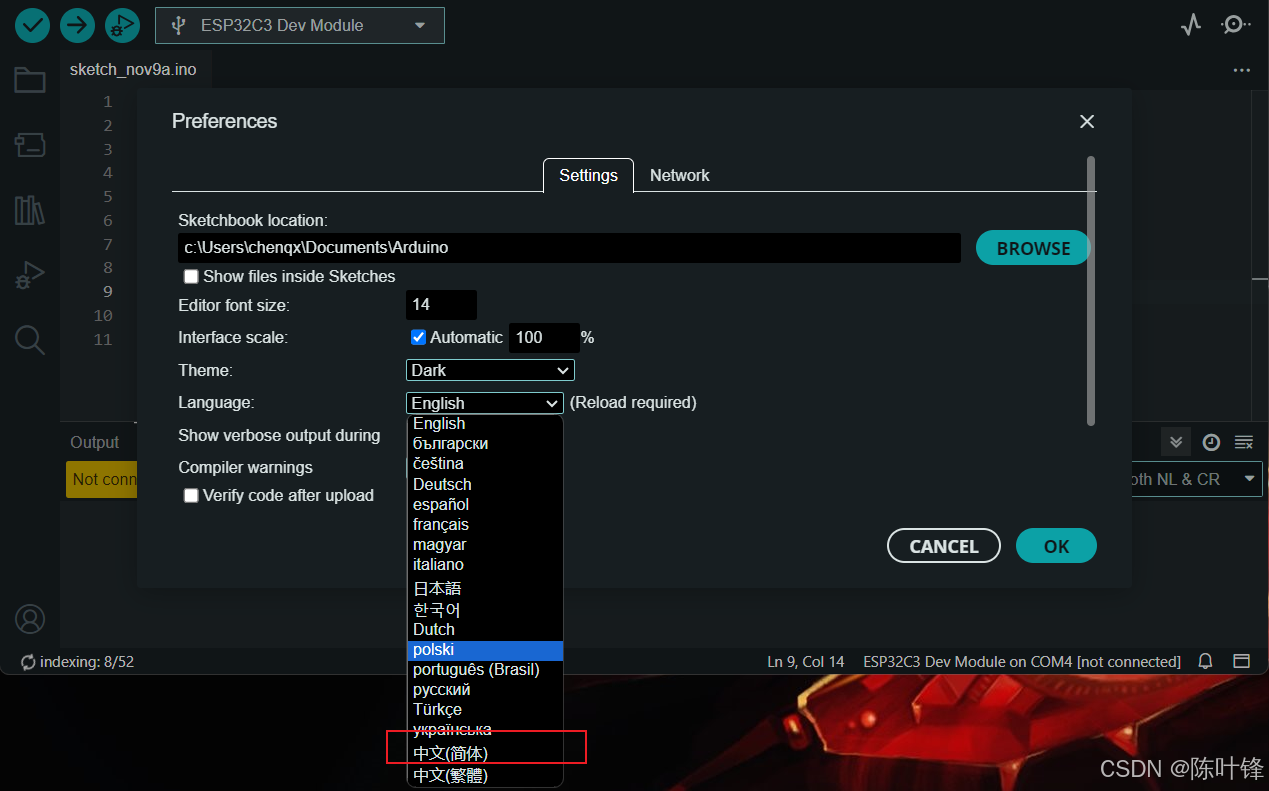Choose 日本語 in the language list

click(x=486, y=588)
